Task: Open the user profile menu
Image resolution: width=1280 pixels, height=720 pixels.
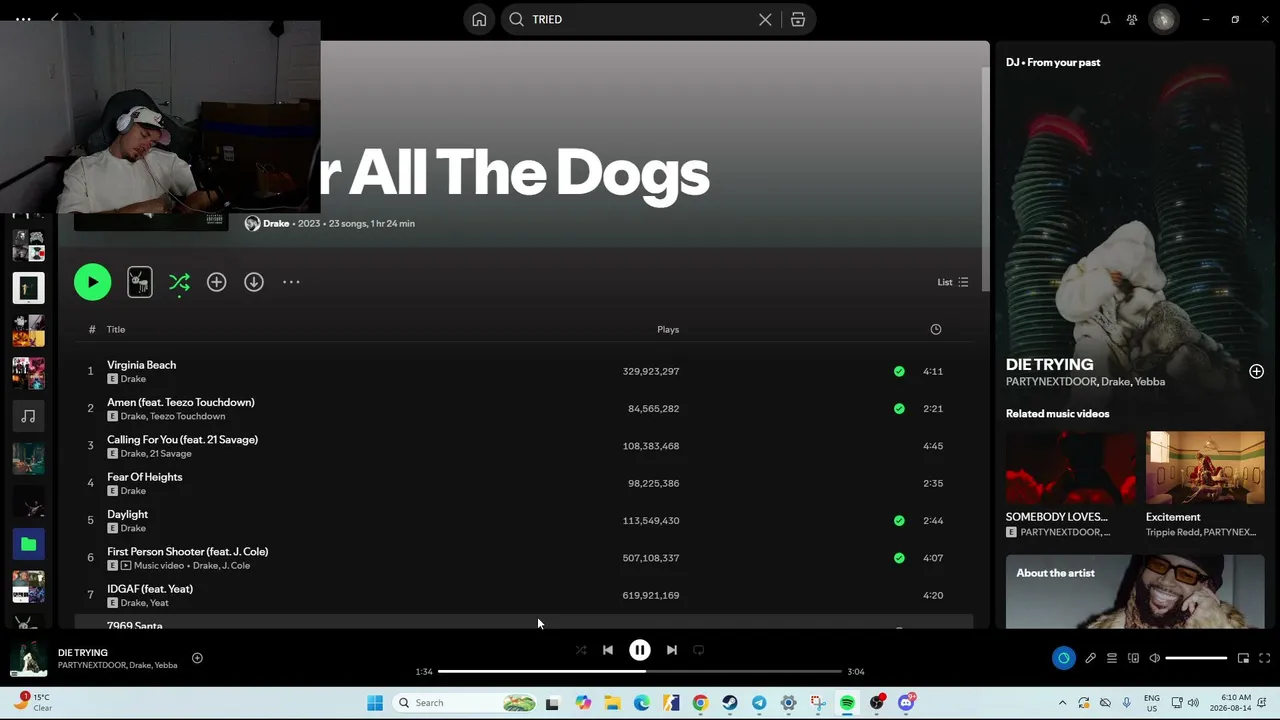Action: (x=1163, y=19)
